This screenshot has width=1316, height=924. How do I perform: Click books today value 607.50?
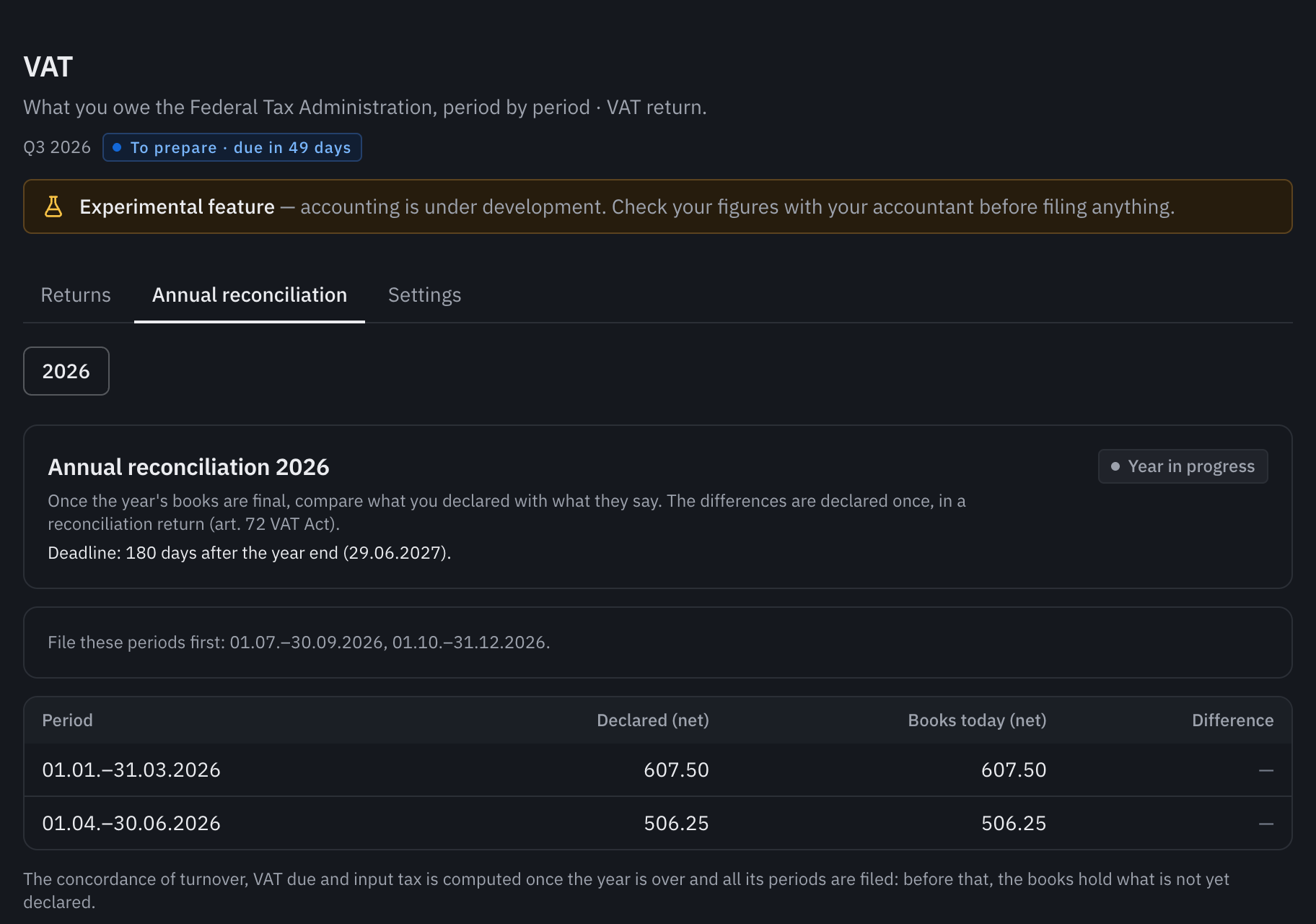pos(1014,770)
